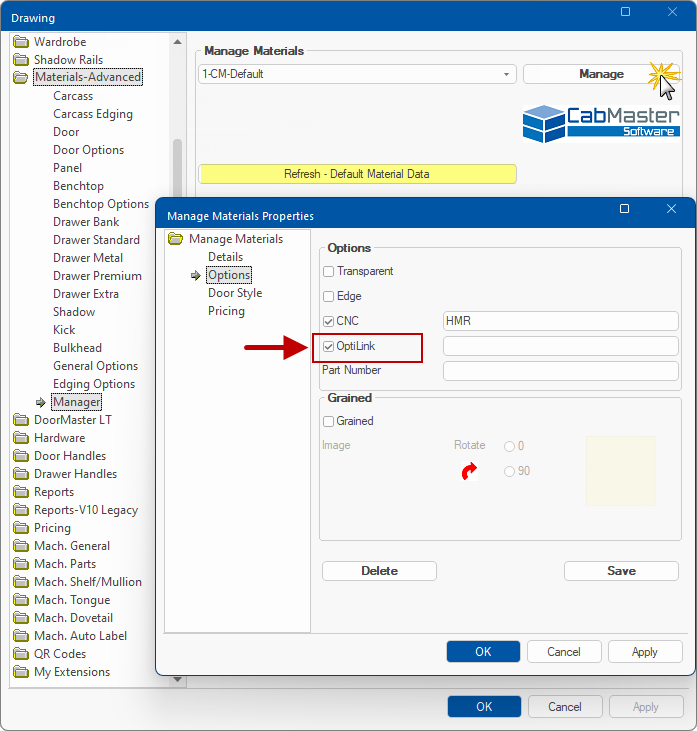
Task: Click the Pricing folder icon in tree
Action: (21, 528)
